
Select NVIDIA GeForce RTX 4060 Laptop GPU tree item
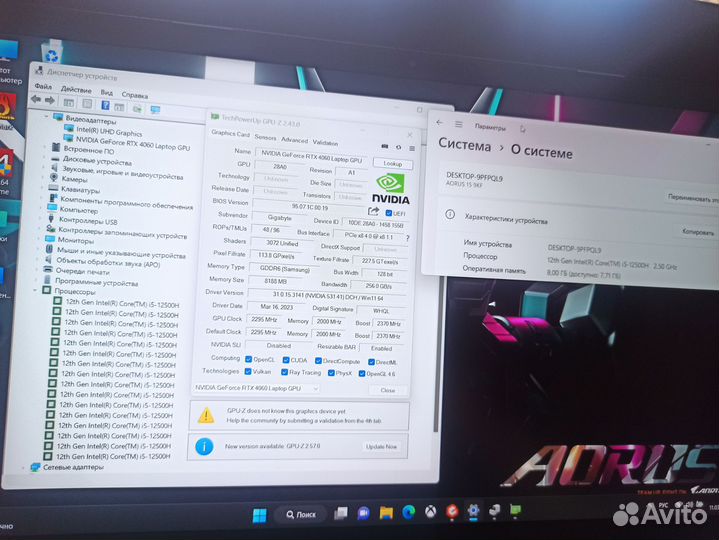[x=133, y=143]
